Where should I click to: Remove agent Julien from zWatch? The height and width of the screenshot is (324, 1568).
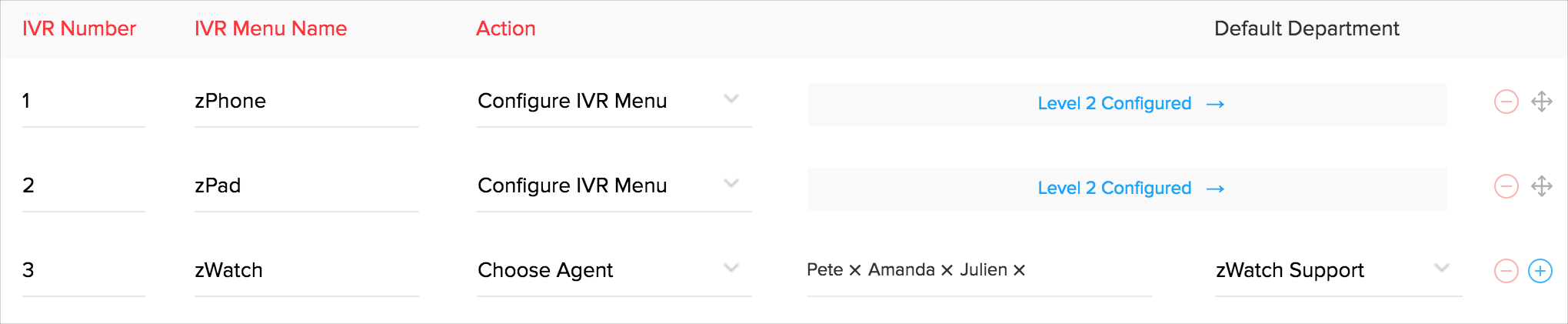[1019, 270]
